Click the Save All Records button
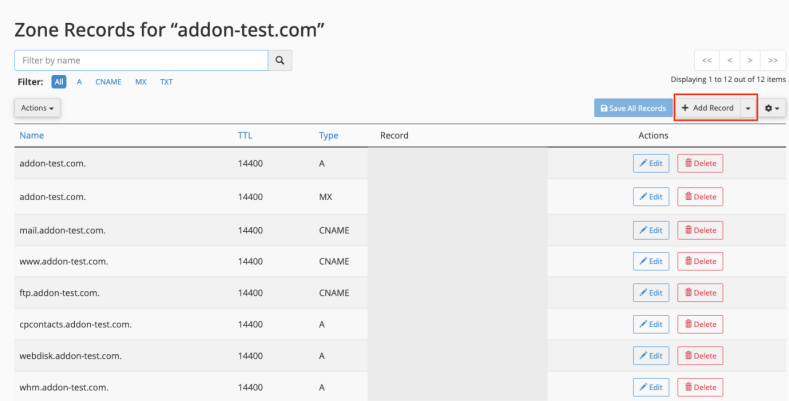This screenshot has width=789, height=401. [x=632, y=108]
